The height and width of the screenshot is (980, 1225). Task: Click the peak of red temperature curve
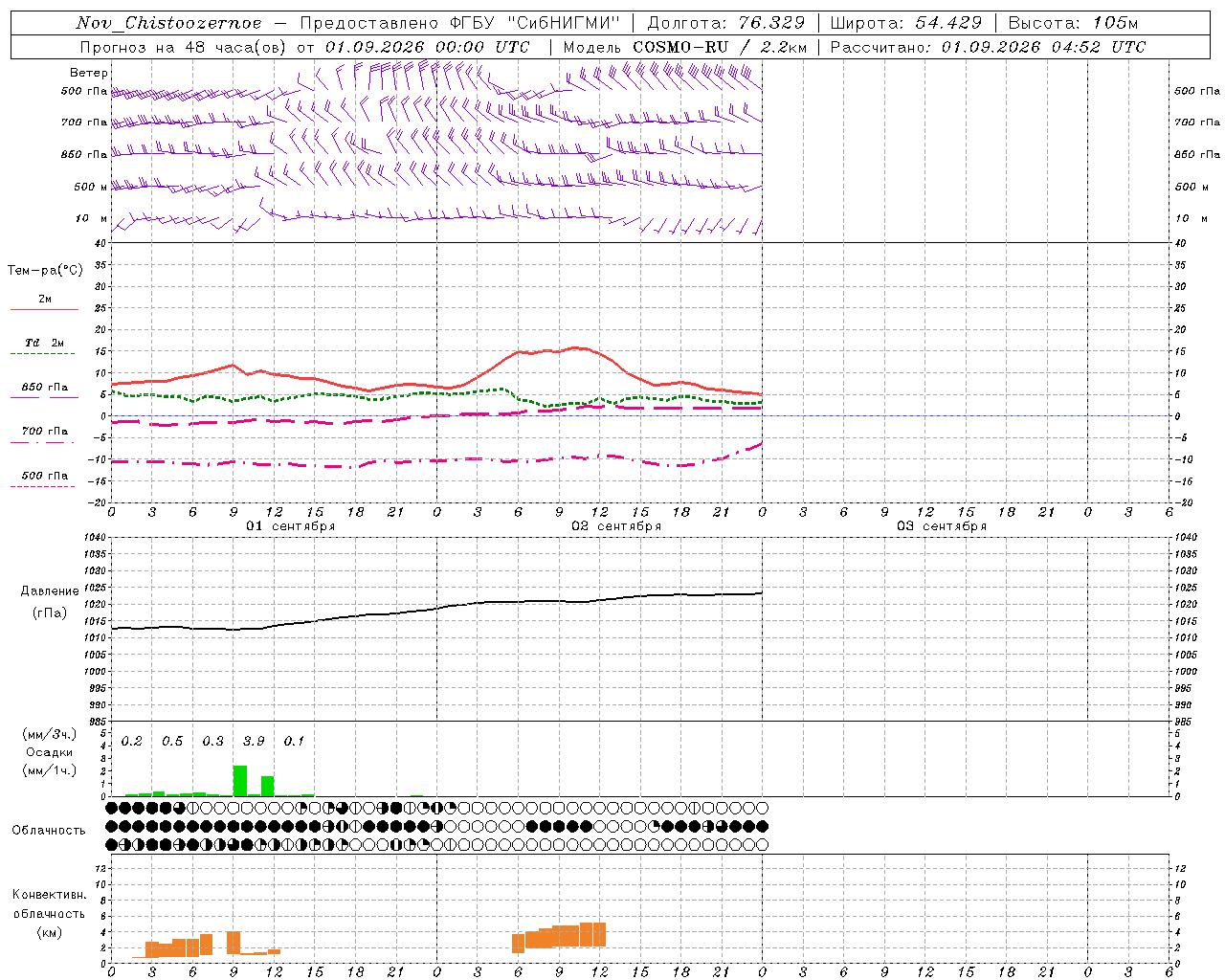[x=576, y=347]
